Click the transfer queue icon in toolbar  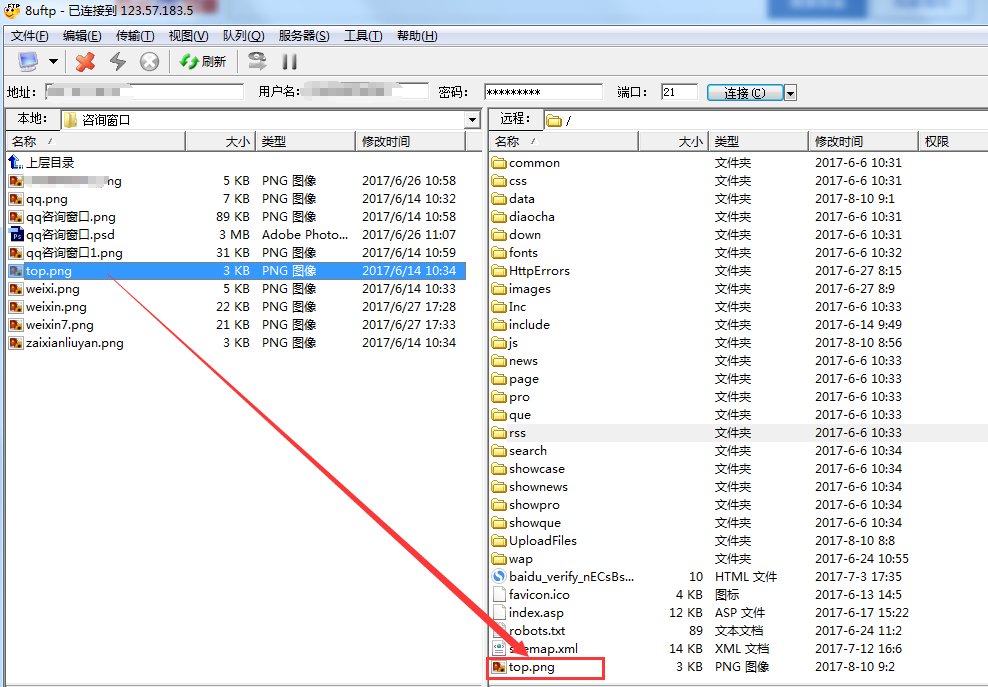pos(257,61)
